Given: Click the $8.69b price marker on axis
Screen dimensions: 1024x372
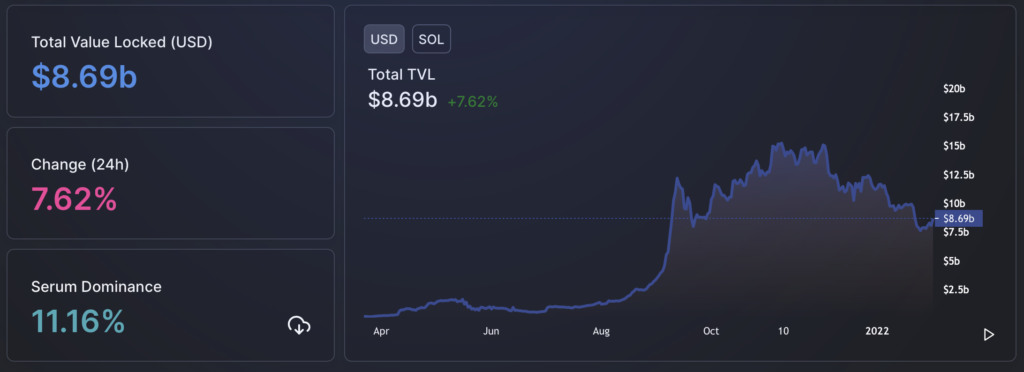Looking at the screenshot, I should (x=958, y=219).
